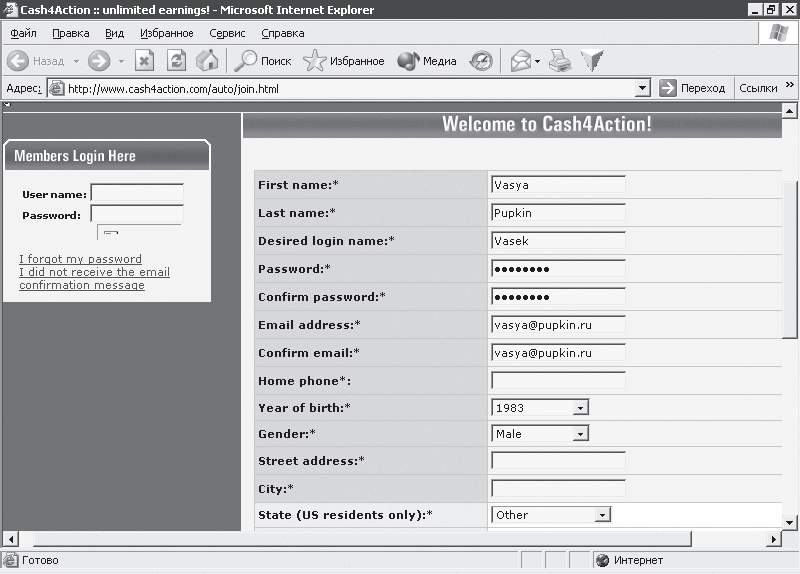The image size is (800, 574).
Task: Click the registration form Password field
Action: tap(558, 269)
